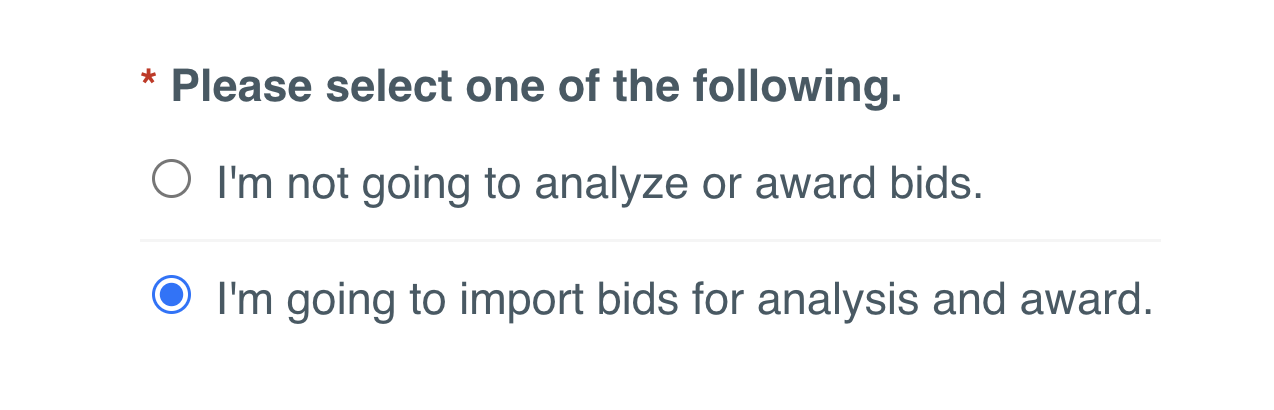Select the "I'm not going to analyze or award bids" radio button
Viewport: 1274px width, 410px height.
[171, 181]
